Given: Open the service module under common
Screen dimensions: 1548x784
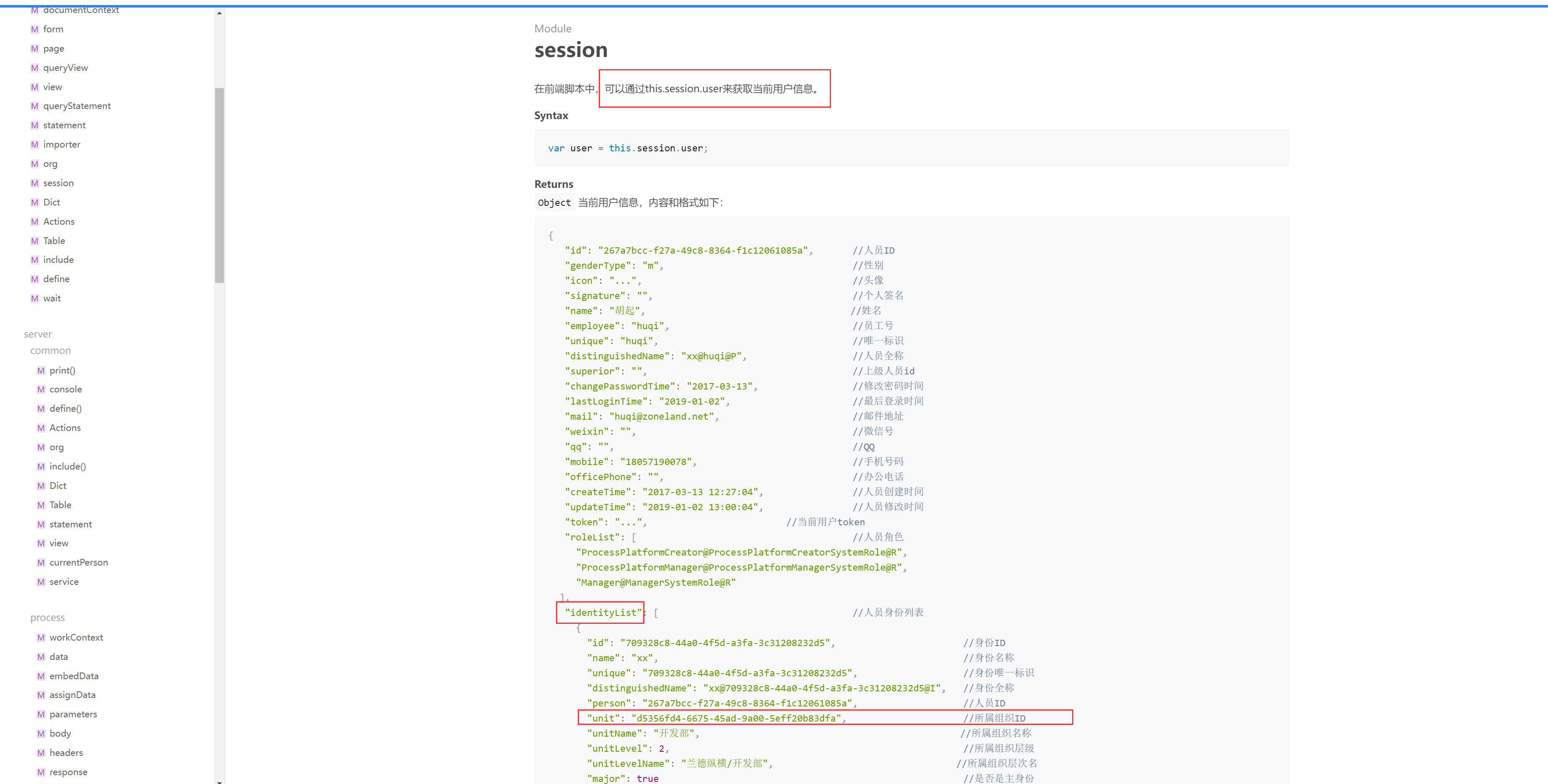Looking at the screenshot, I should coord(64,582).
